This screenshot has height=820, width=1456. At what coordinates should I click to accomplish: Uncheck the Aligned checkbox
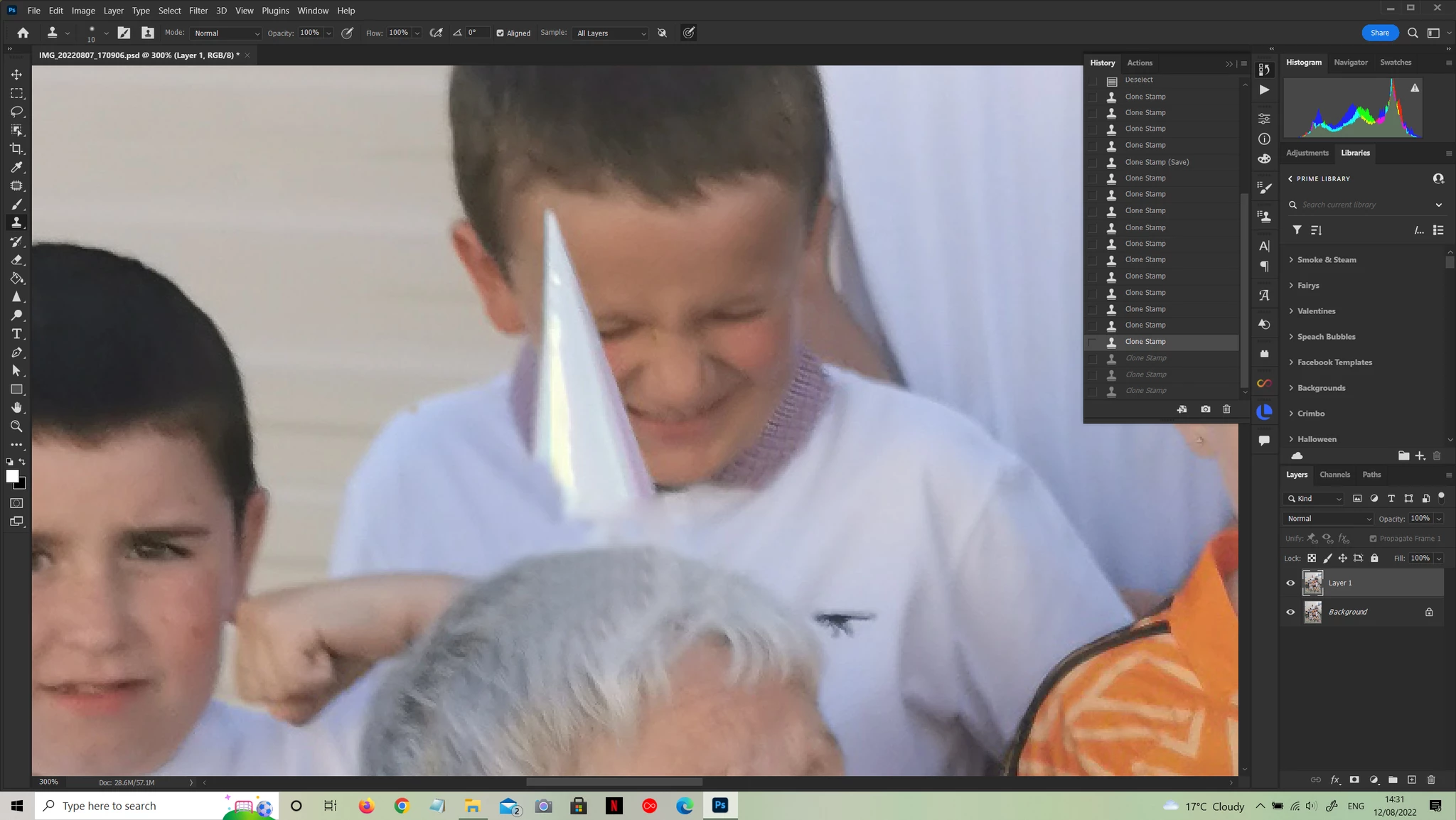500,33
